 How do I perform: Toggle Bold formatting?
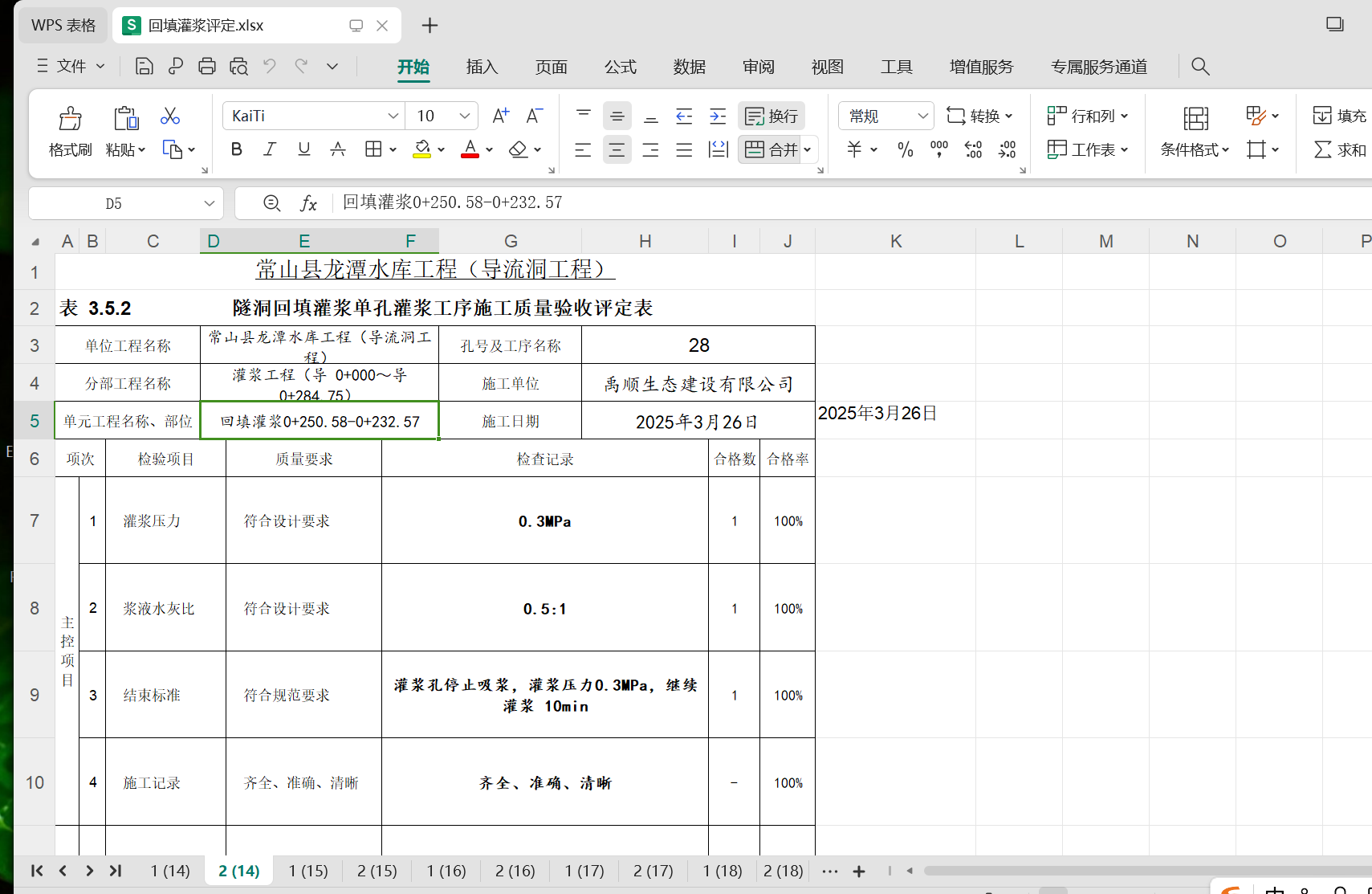[236, 149]
